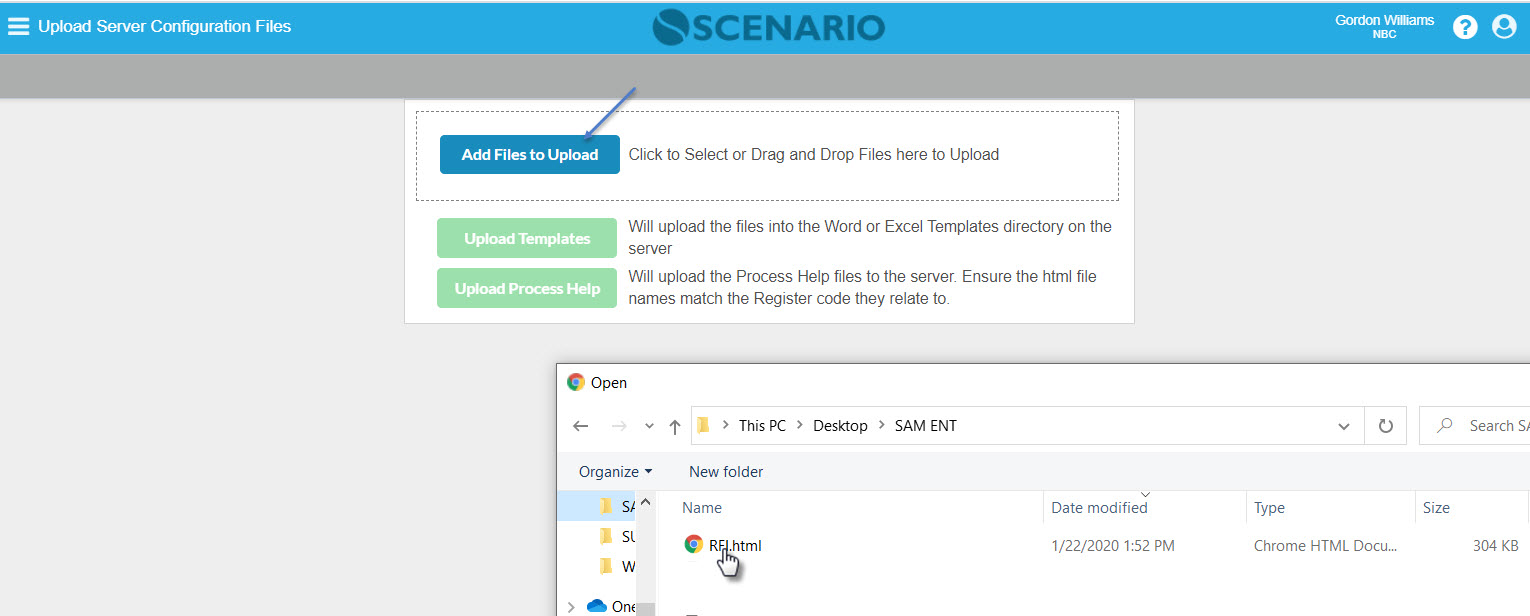Open the recent locations dropdown arrow

pyautogui.click(x=649, y=427)
